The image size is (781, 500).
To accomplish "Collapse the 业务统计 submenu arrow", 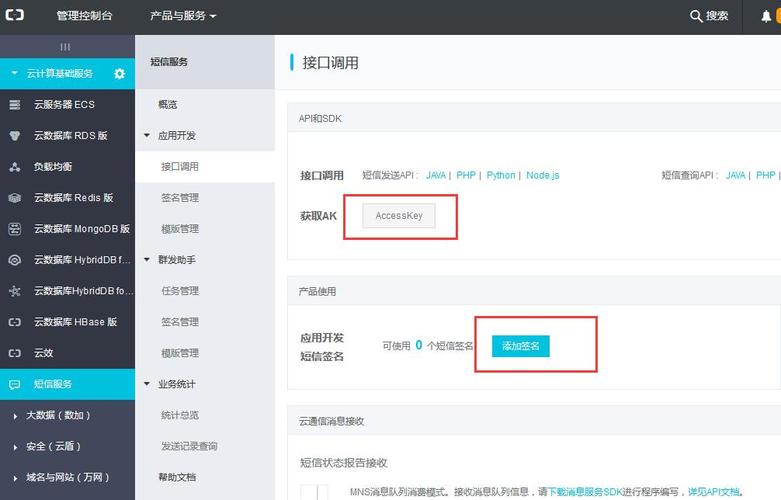I will [147, 384].
